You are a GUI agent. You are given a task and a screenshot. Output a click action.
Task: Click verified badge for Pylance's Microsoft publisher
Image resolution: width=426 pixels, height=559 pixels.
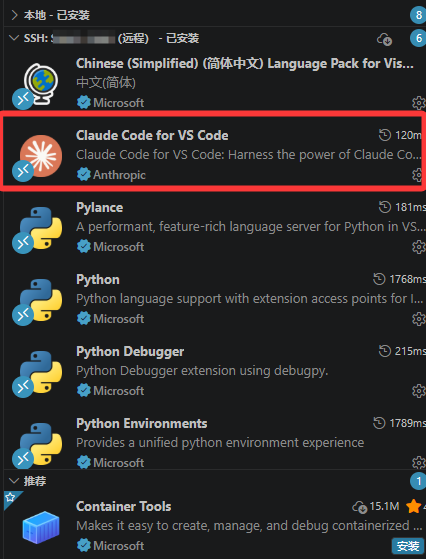click(84, 247)
